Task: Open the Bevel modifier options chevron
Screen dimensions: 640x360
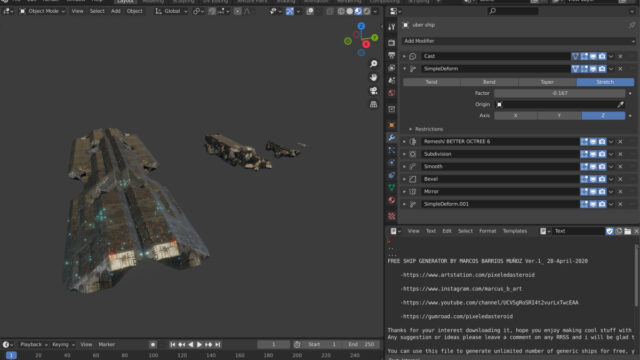Action: pyautogui.click(x=611, y=179)
